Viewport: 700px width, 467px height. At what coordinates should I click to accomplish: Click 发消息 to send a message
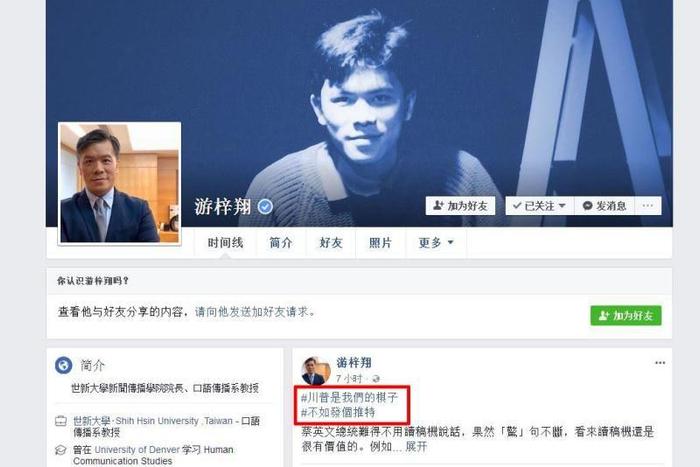[x=604, y=206]
